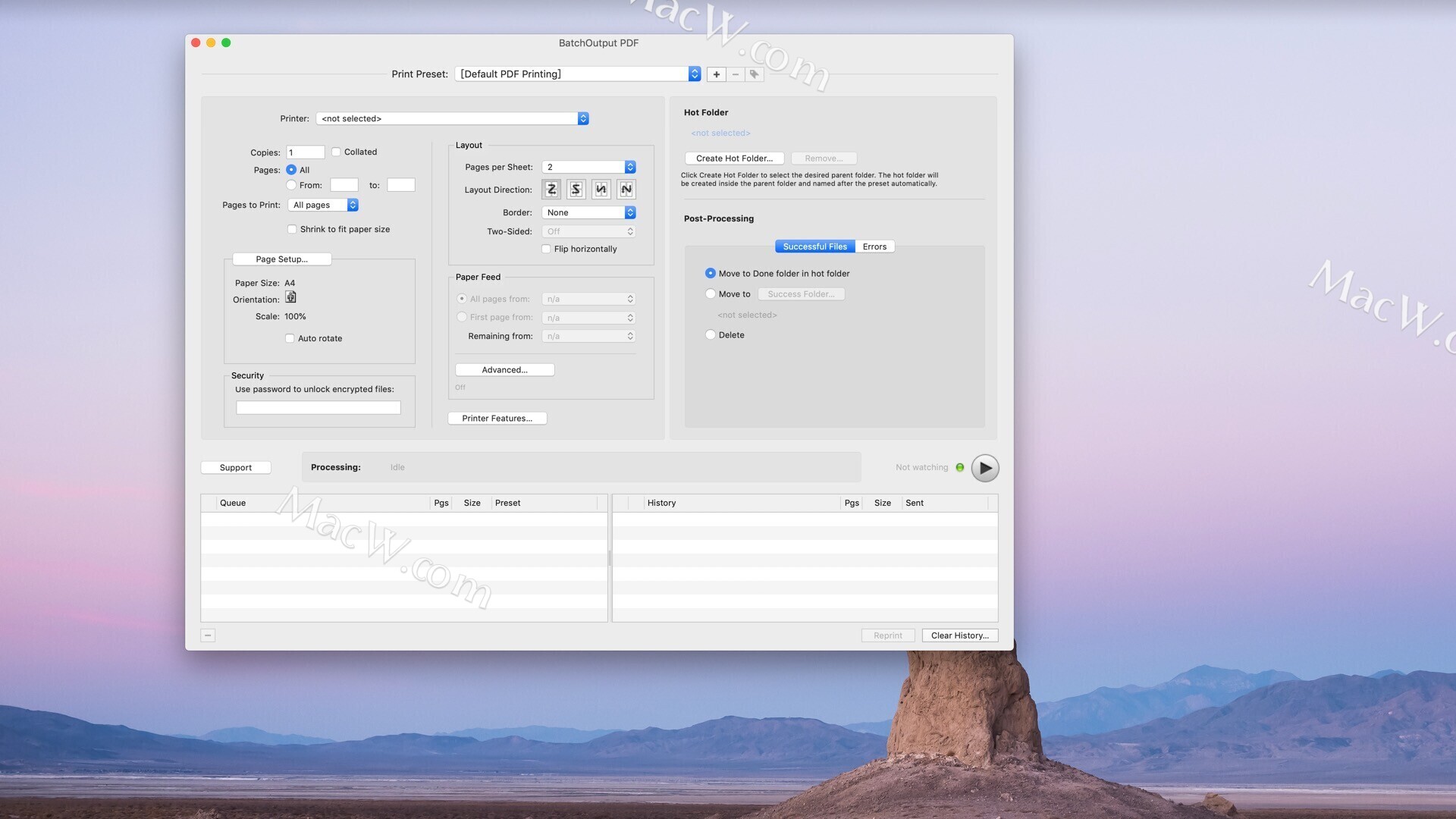Image resolution: width=1456 pixels, height=819 pixels.
Task: Choose the Delete post-processing option
Action: click(x=711, y=334)
